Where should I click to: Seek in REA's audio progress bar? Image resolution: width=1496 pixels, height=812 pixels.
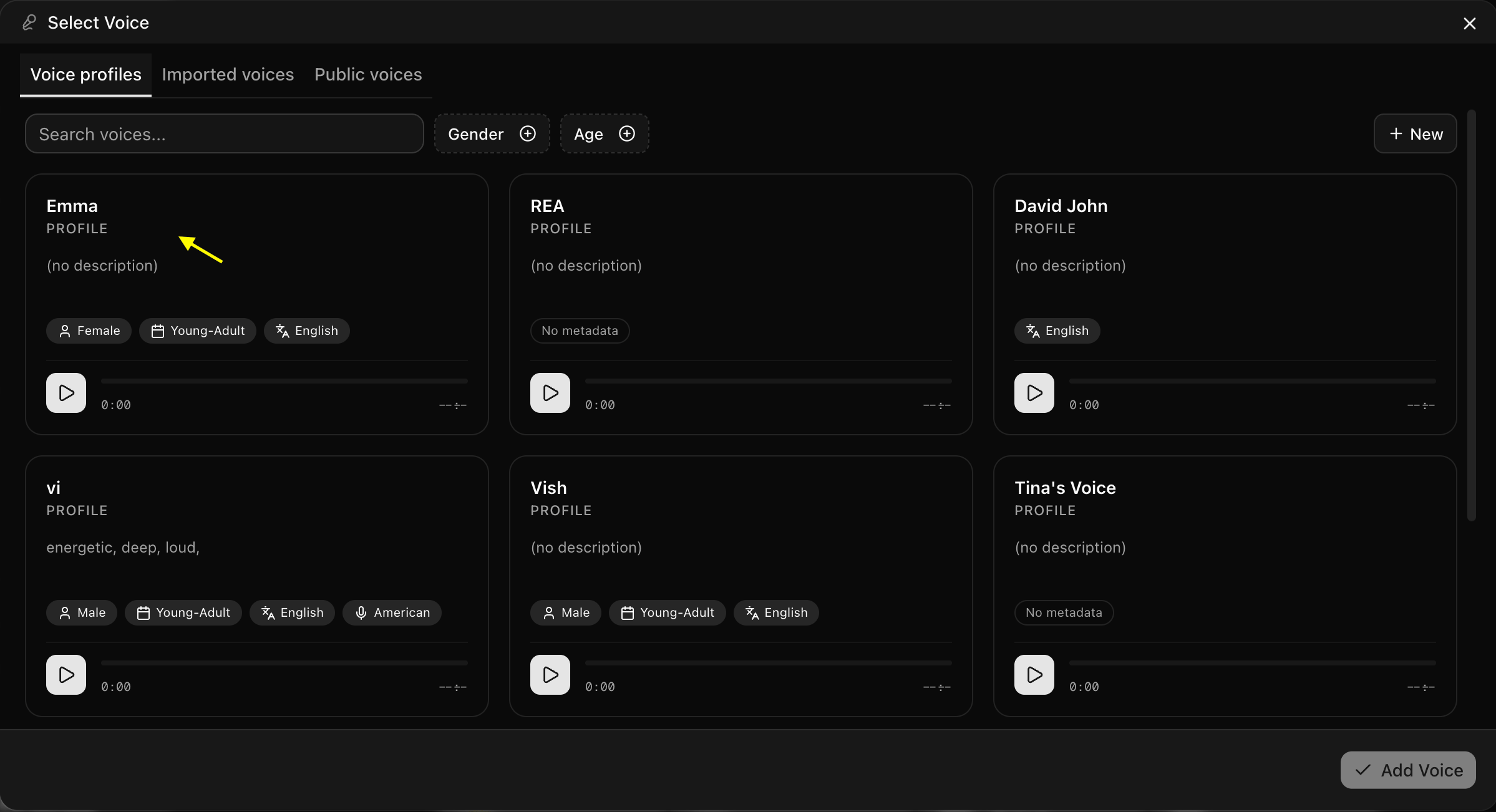(769, 380)
